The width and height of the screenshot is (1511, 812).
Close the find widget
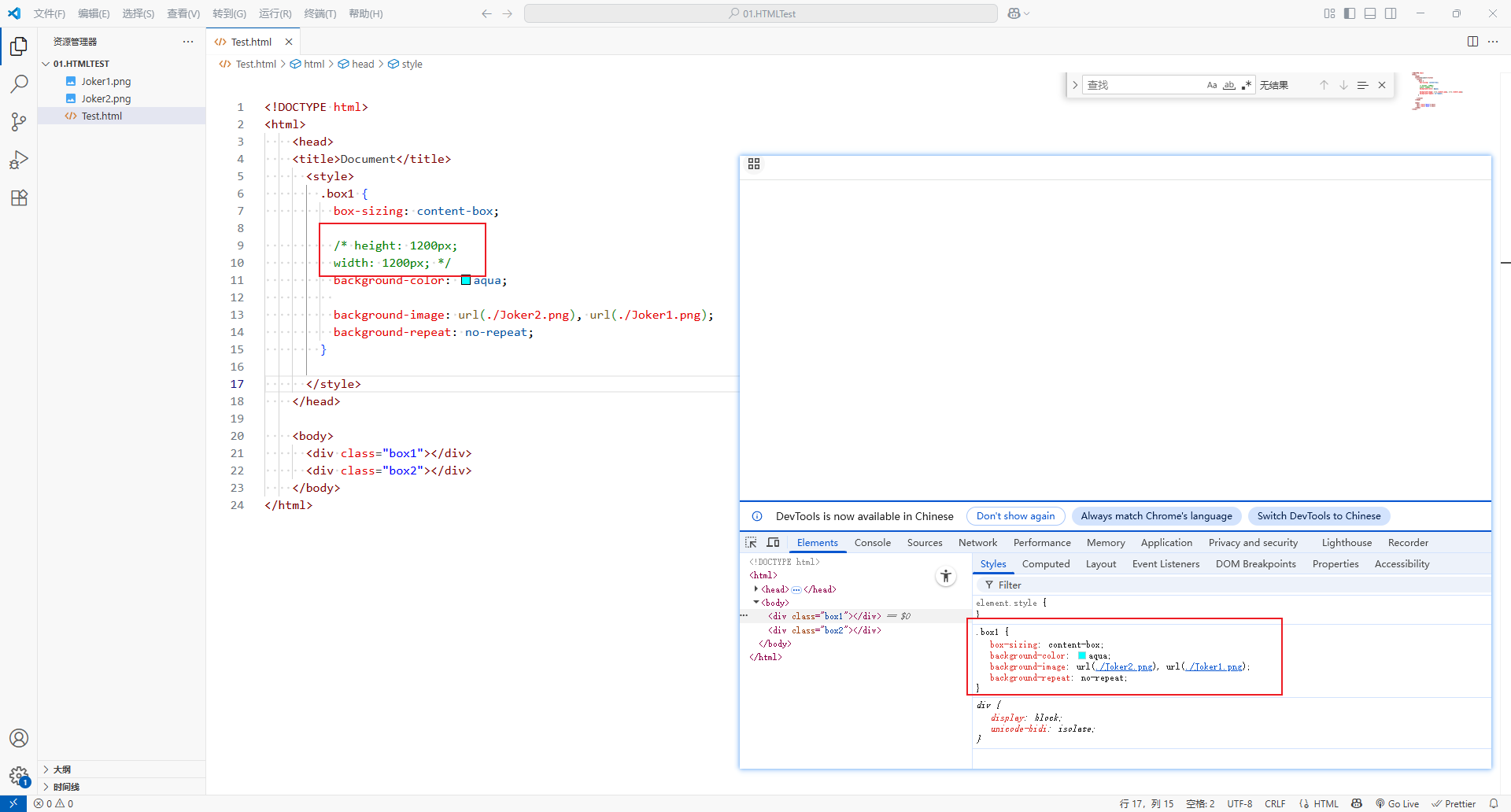[x=1382, y=85]
